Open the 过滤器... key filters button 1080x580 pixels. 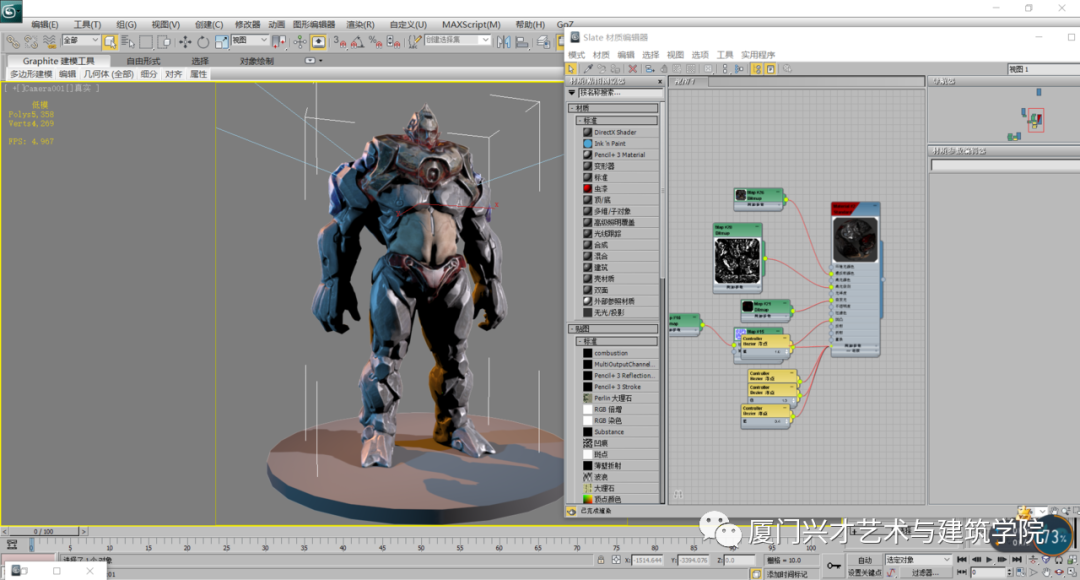[926, 572]
